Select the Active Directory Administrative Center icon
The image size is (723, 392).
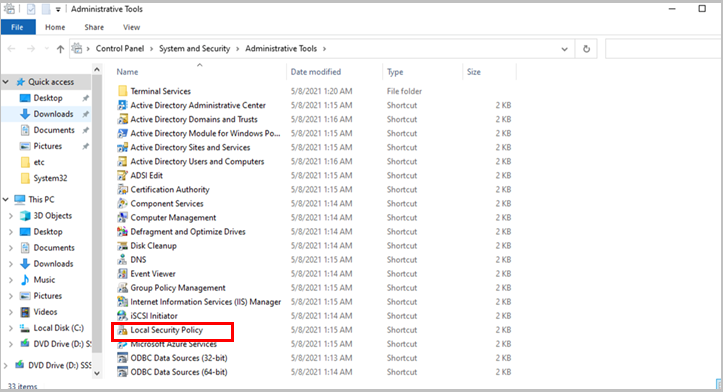[x=122, y=105]
